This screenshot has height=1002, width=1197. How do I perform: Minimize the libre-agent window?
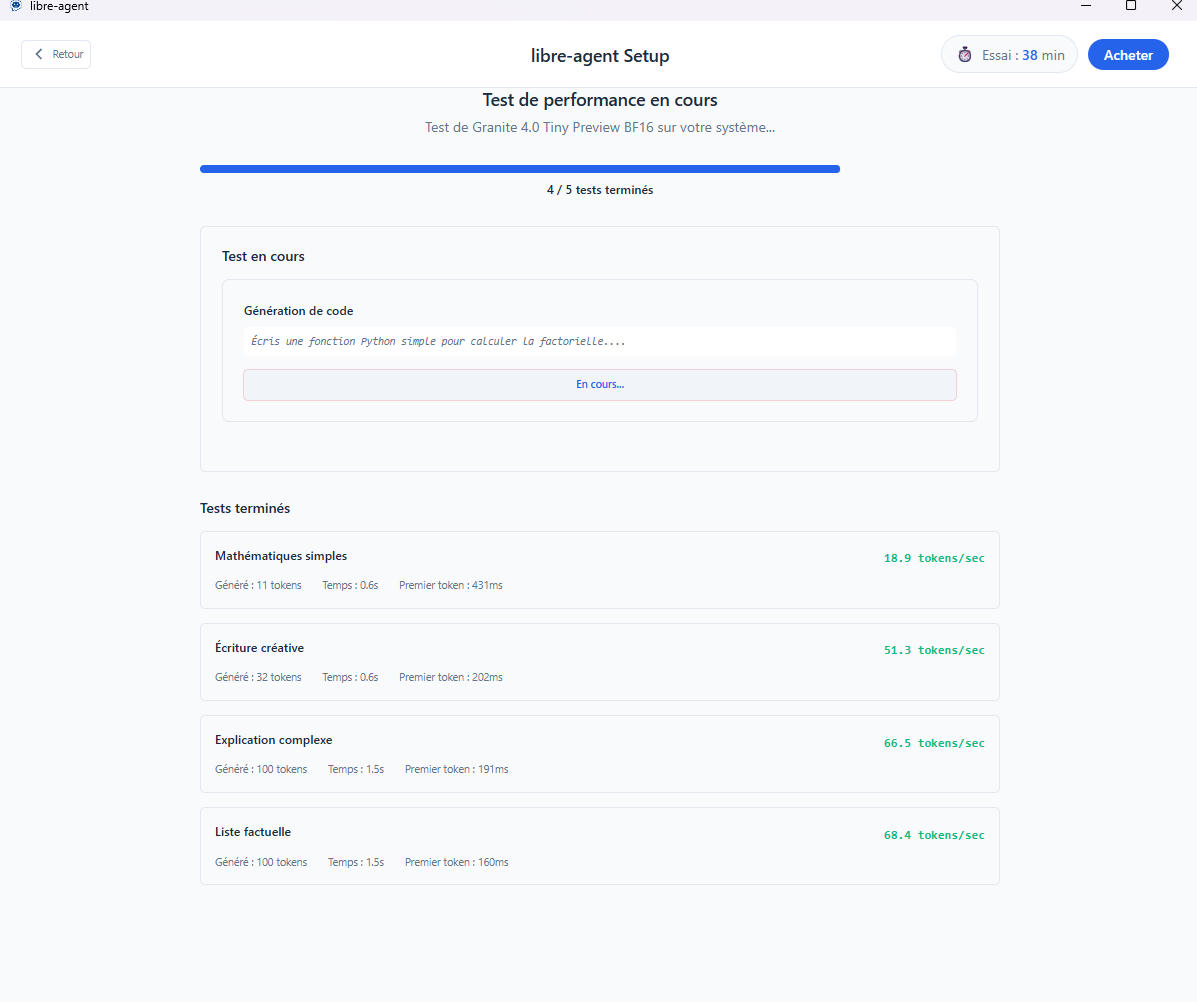[x=1086, y=6]
